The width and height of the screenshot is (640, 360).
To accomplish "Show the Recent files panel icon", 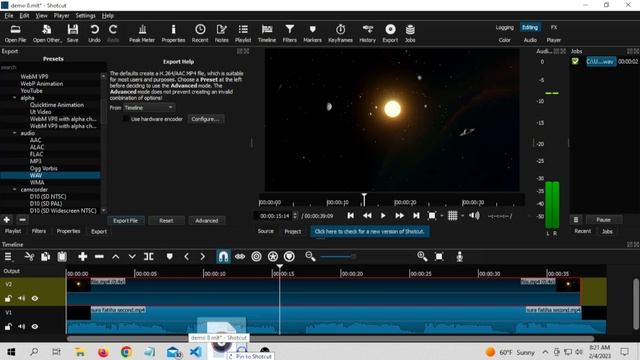I will pos(200,33).
